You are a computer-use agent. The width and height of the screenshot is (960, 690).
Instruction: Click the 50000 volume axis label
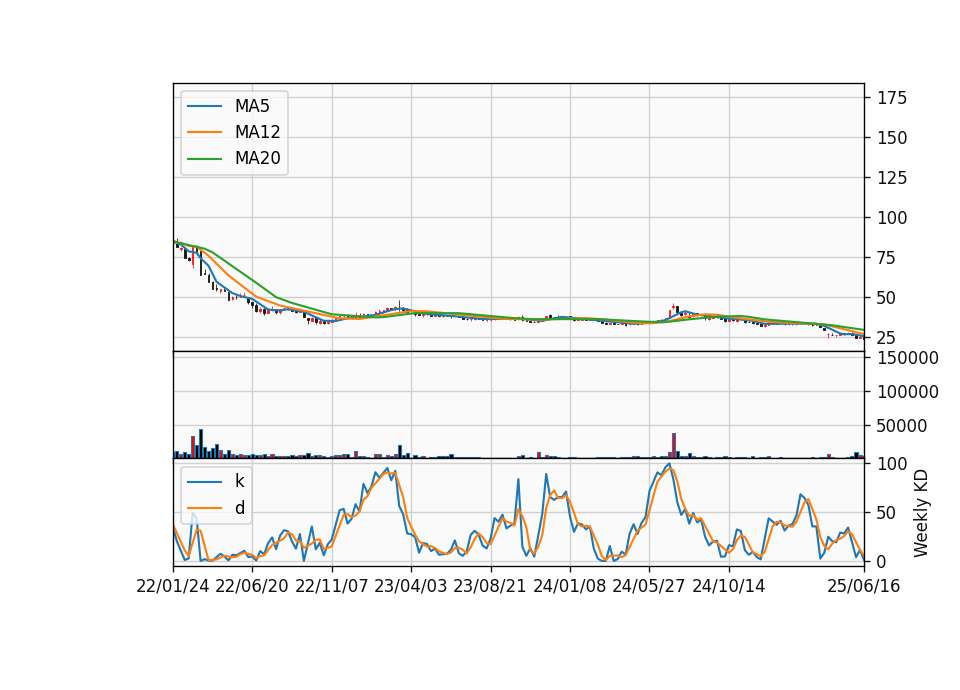click(902, 426)
